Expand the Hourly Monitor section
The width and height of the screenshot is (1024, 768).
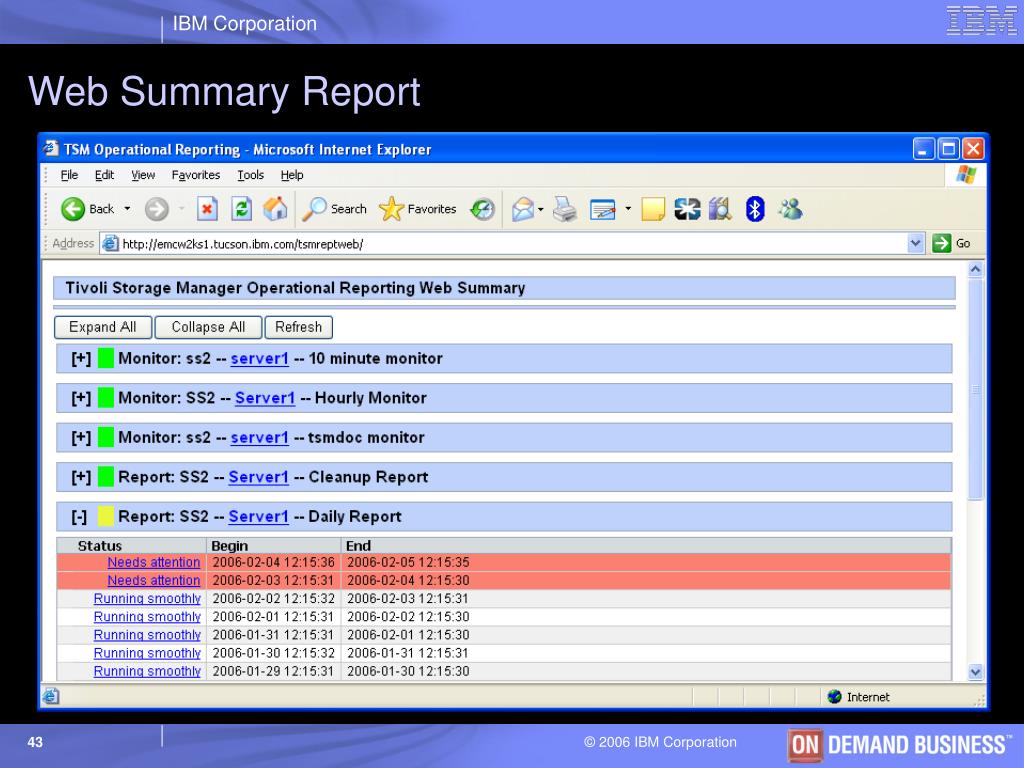pos(81,398)
